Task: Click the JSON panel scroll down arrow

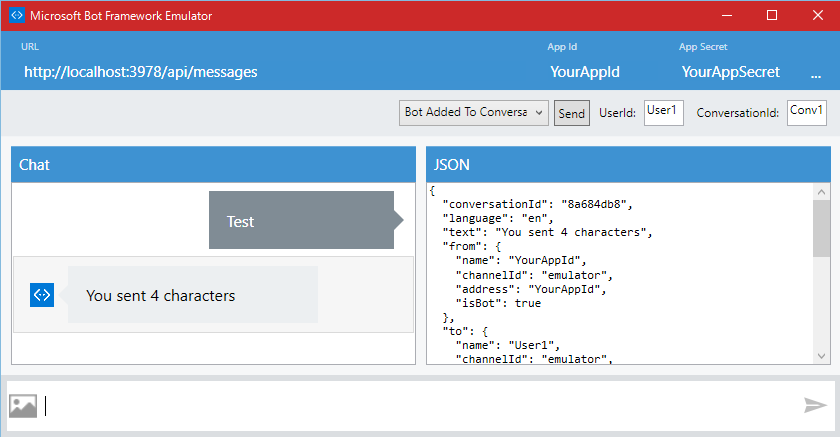Action: (x=821, y=356)
